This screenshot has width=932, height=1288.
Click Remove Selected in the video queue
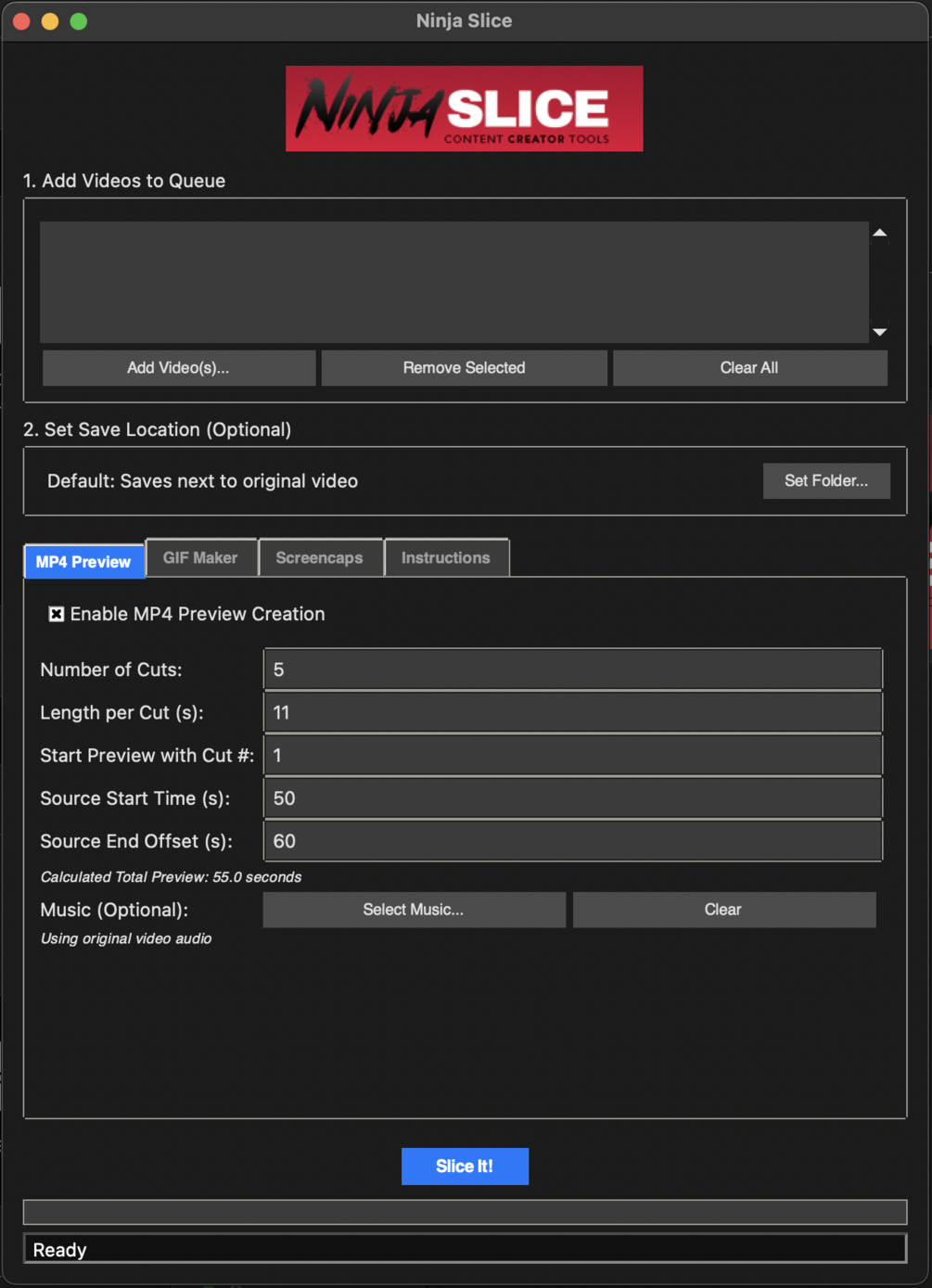pos(463,367)
